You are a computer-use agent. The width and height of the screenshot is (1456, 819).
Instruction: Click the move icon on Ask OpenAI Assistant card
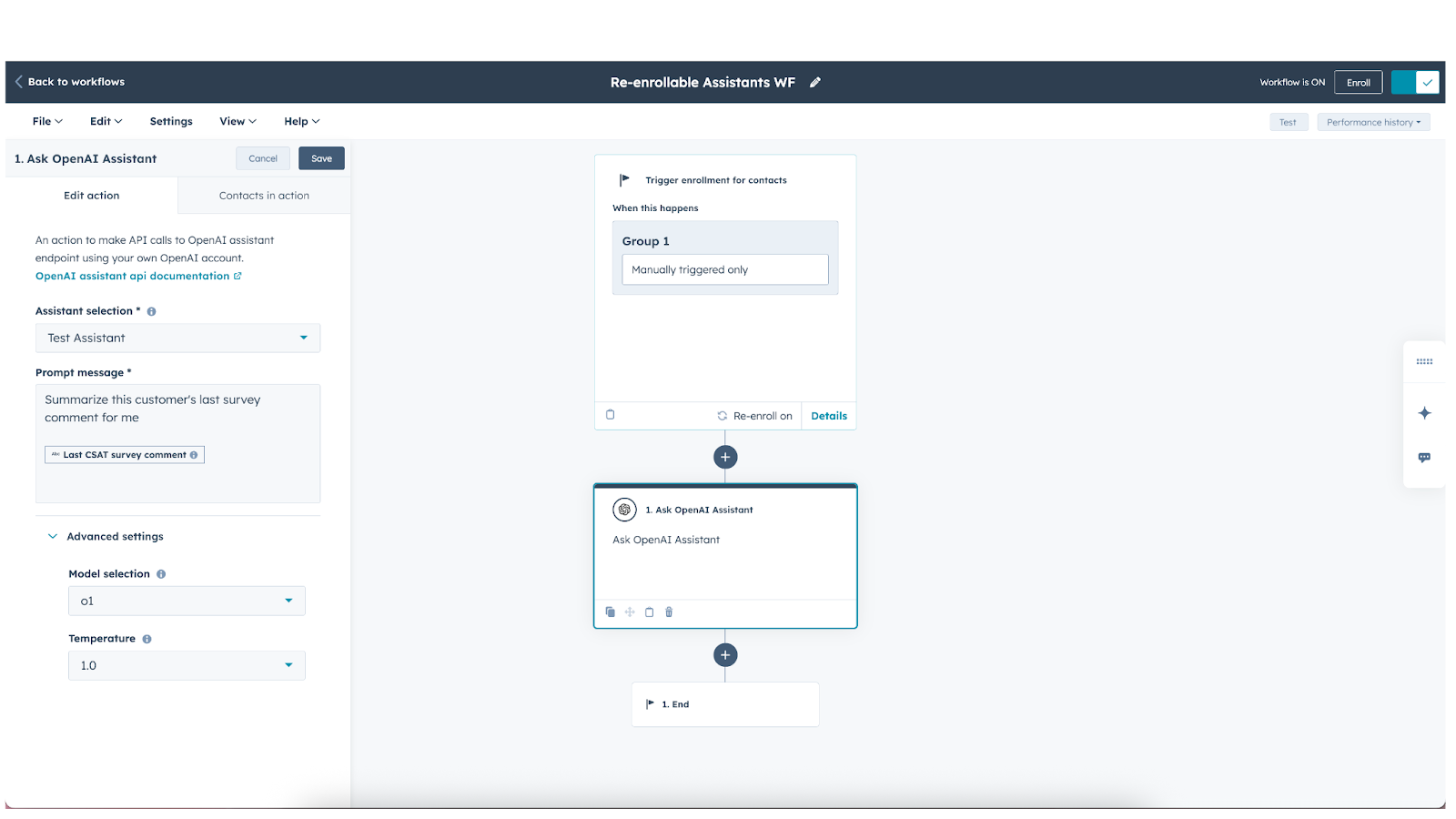click(630, 612)
